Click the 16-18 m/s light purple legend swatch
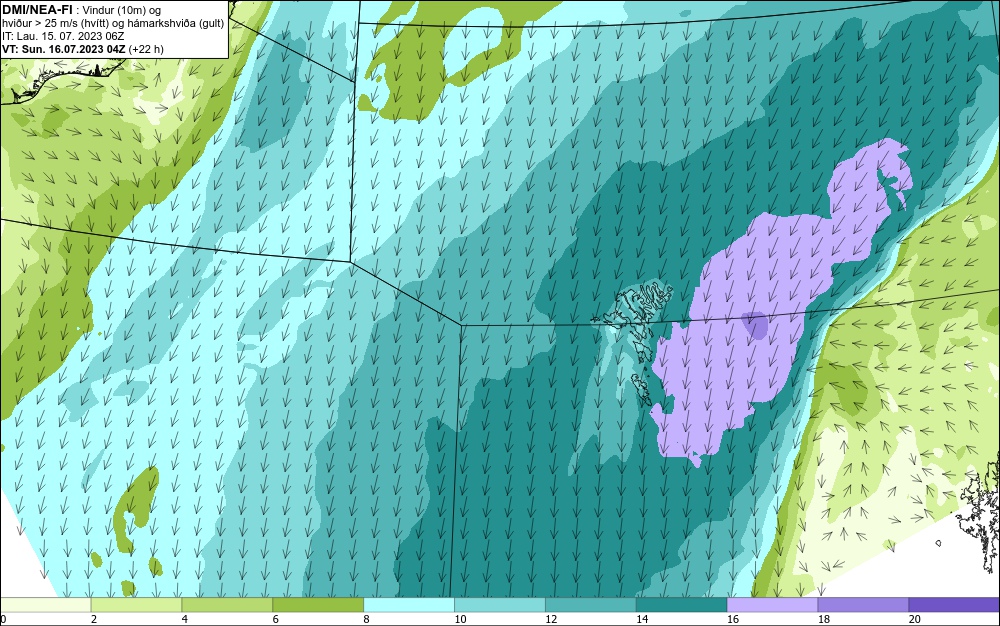This screenshot has width=1000, height=626. pyautogui.click(x=772, y=605)
